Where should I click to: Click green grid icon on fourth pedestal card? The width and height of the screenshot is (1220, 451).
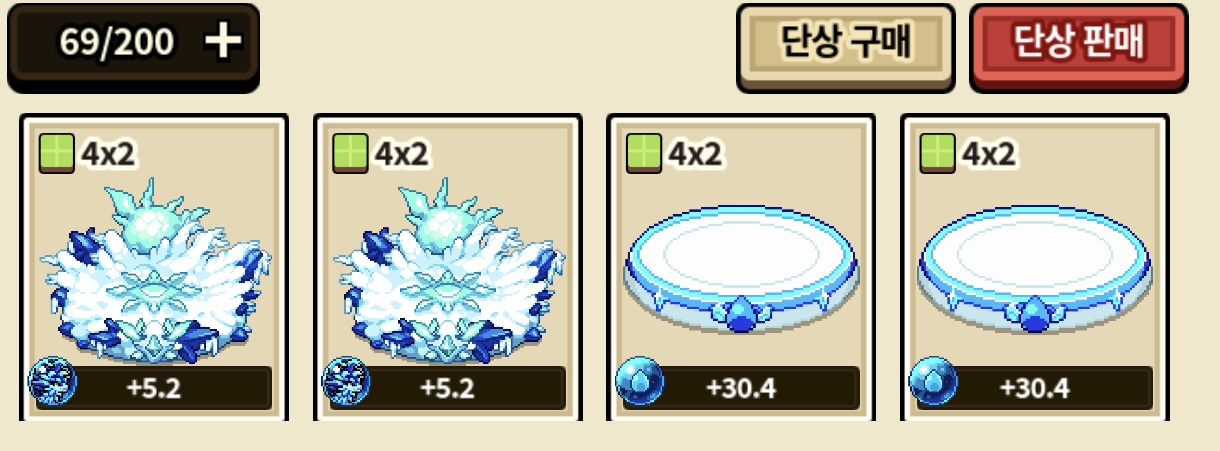click(936, 154)
